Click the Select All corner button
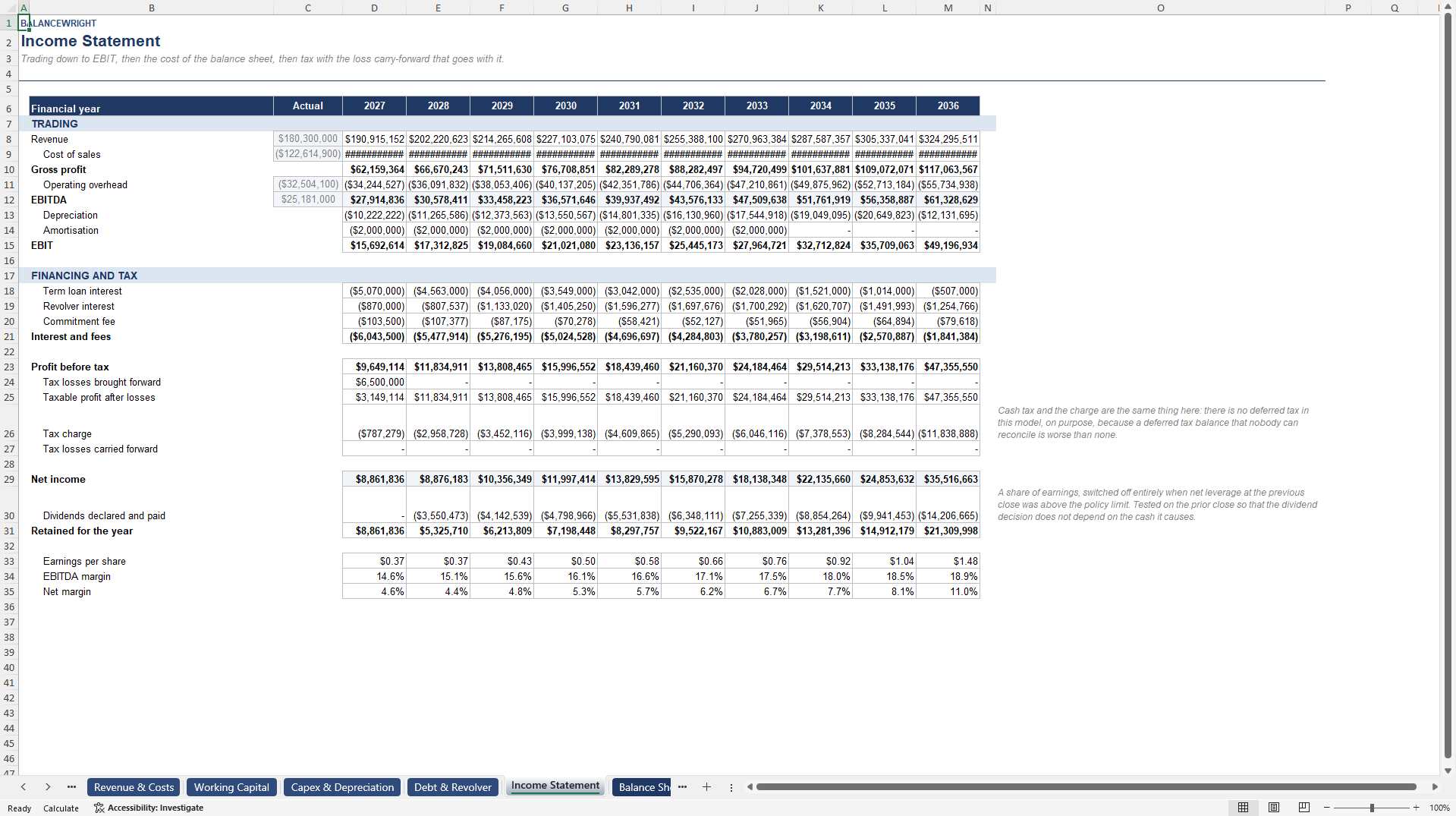 point(9,8)
